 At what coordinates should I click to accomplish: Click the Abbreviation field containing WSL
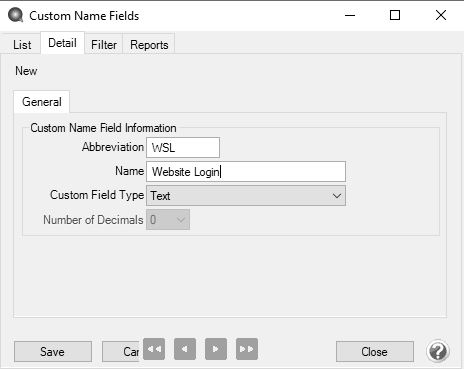pos(183,147)
